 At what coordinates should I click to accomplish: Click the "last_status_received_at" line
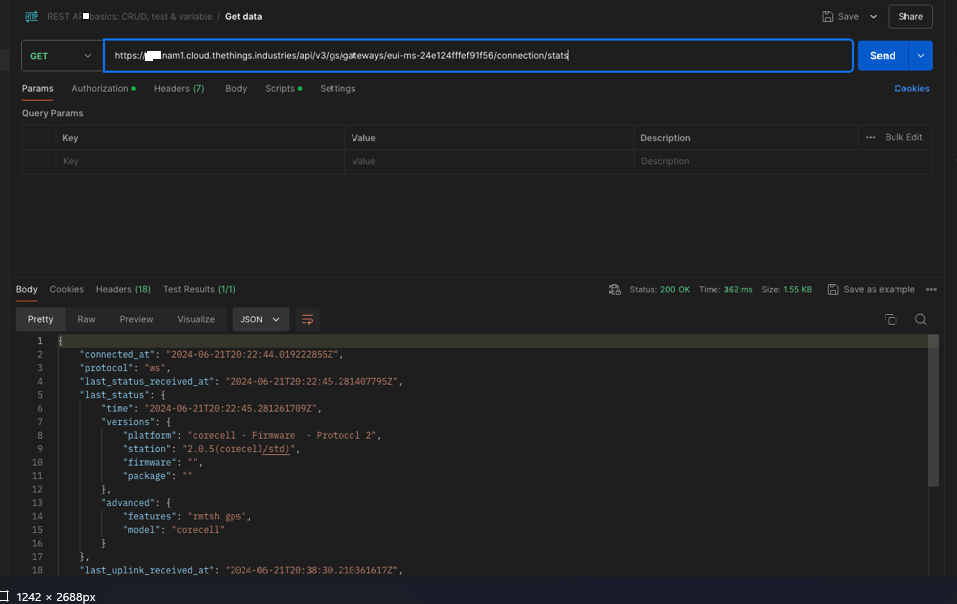[241, 381]
